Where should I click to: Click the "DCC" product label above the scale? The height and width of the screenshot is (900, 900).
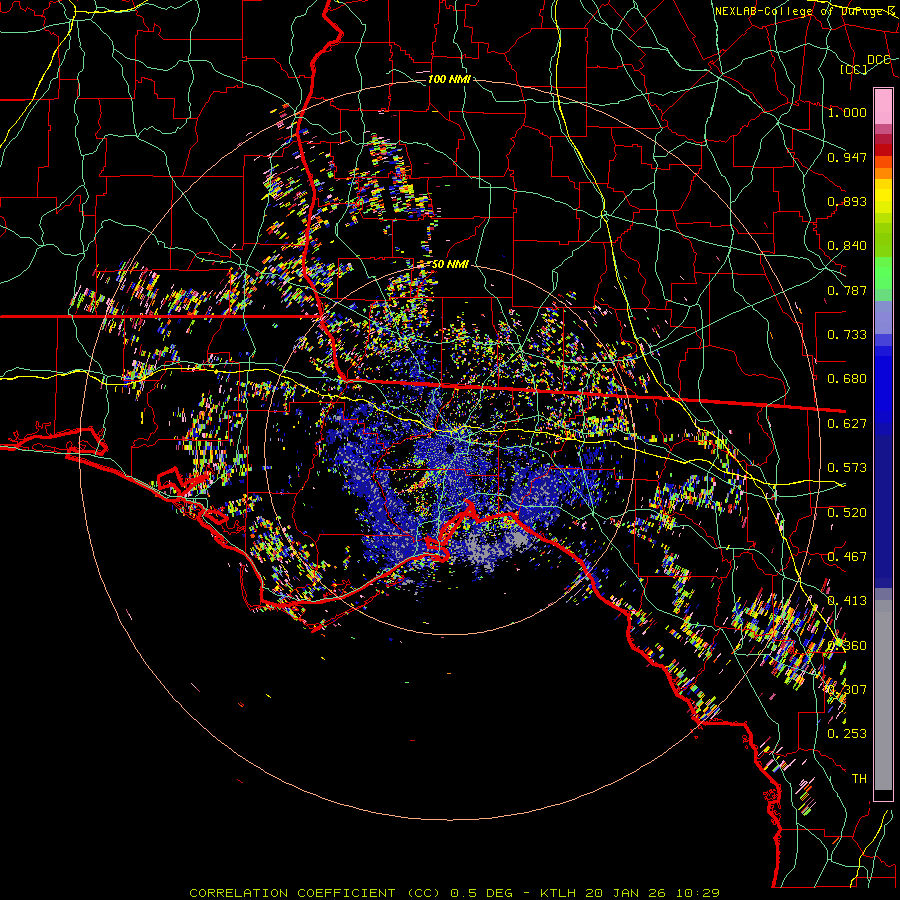coord(878,60)
